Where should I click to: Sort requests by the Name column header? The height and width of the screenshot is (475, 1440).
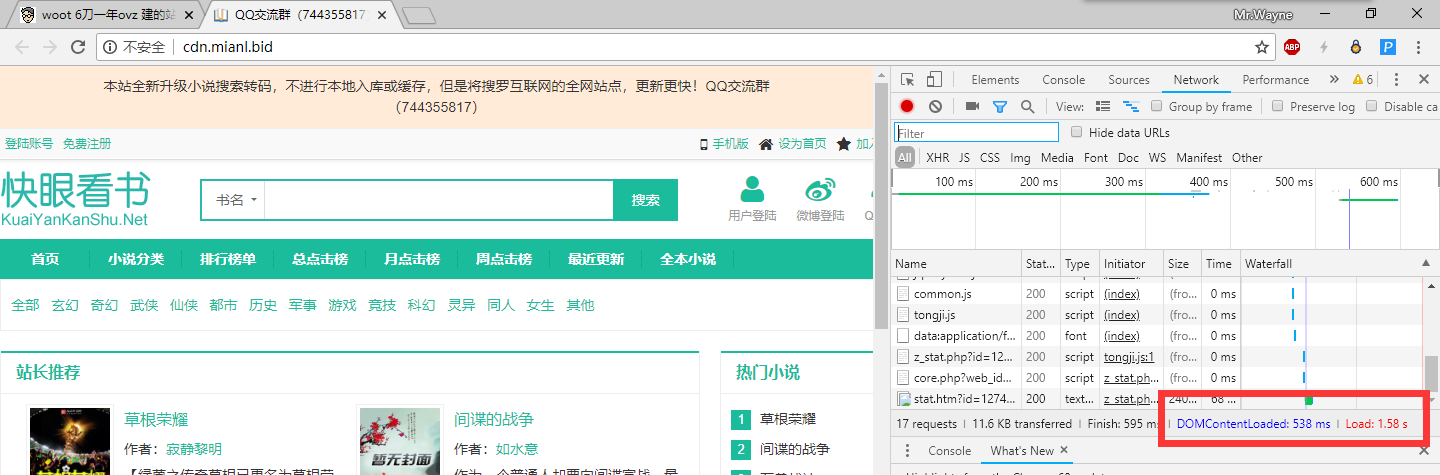[x=956, y=264]
